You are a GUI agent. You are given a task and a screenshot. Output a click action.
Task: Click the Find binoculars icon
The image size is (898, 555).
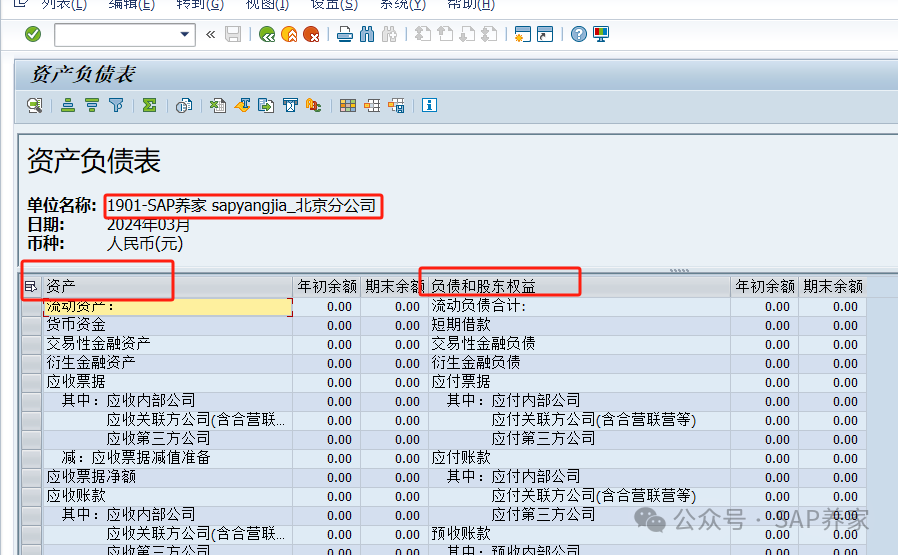pos(367,34)
